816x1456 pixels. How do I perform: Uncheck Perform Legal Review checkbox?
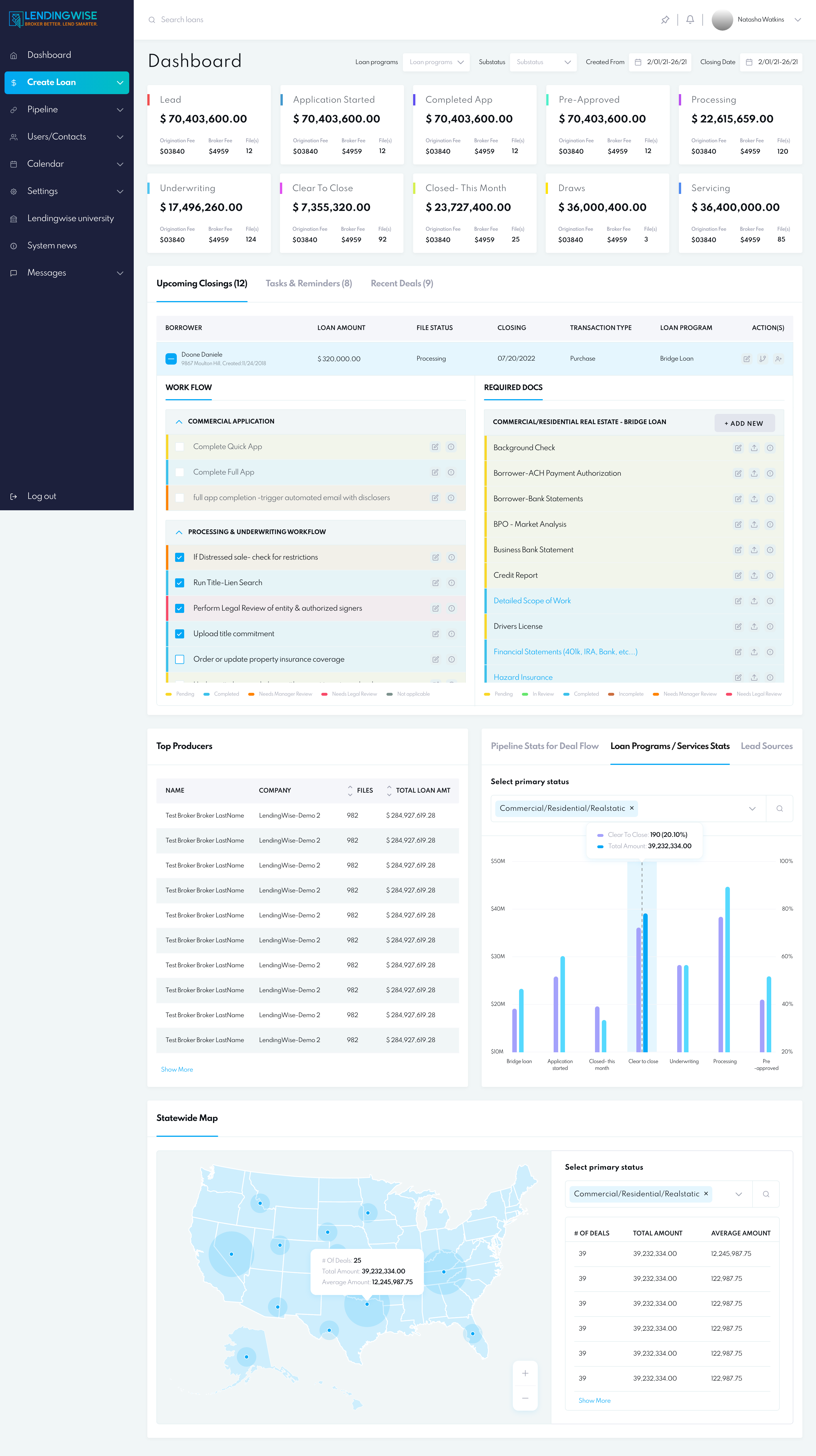[180, 609]
